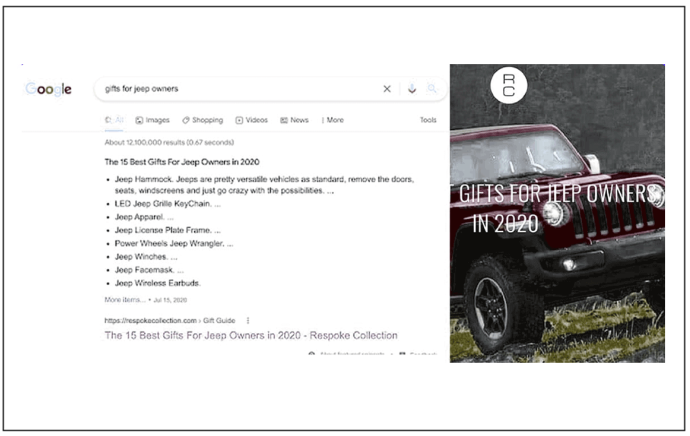Open the Tools filter options
Screen dimensions: 690x436
[428, 120]
